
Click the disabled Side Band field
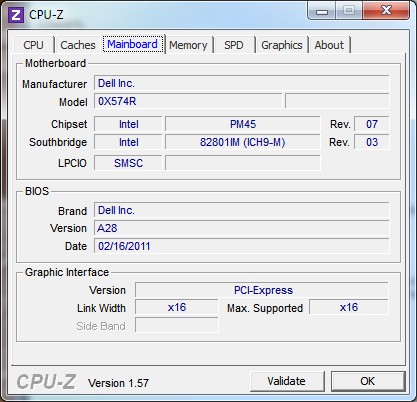point(177,325)
